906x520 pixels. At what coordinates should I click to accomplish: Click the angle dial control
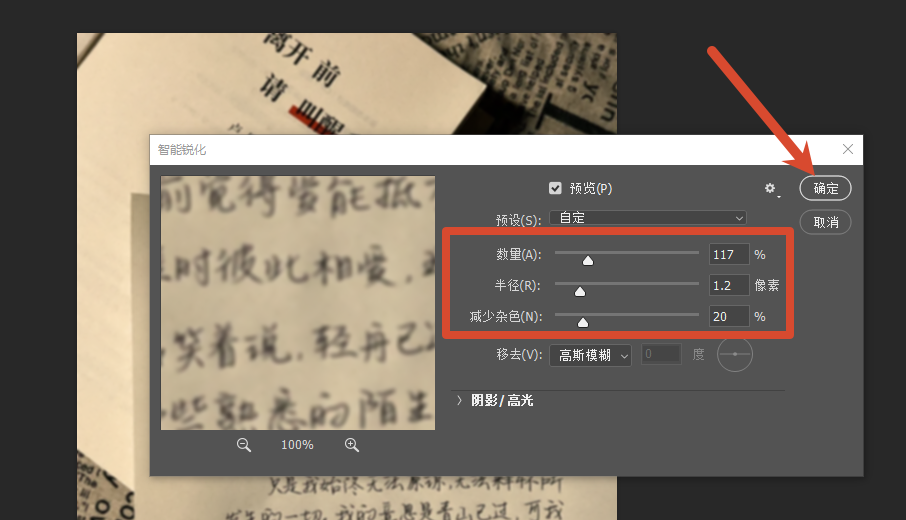pyautogui.click(x=734, y=354)
